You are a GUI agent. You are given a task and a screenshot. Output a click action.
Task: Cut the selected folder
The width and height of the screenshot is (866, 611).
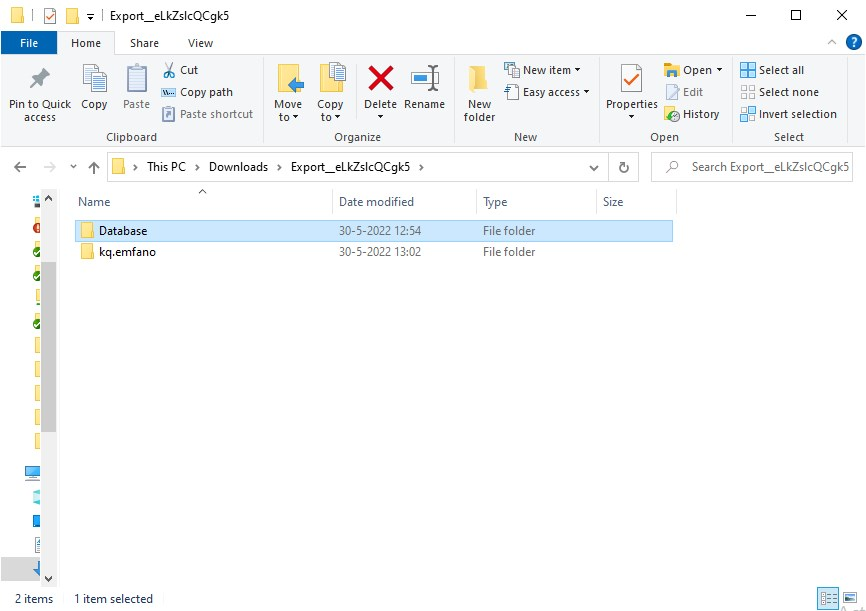click(181, 70)
